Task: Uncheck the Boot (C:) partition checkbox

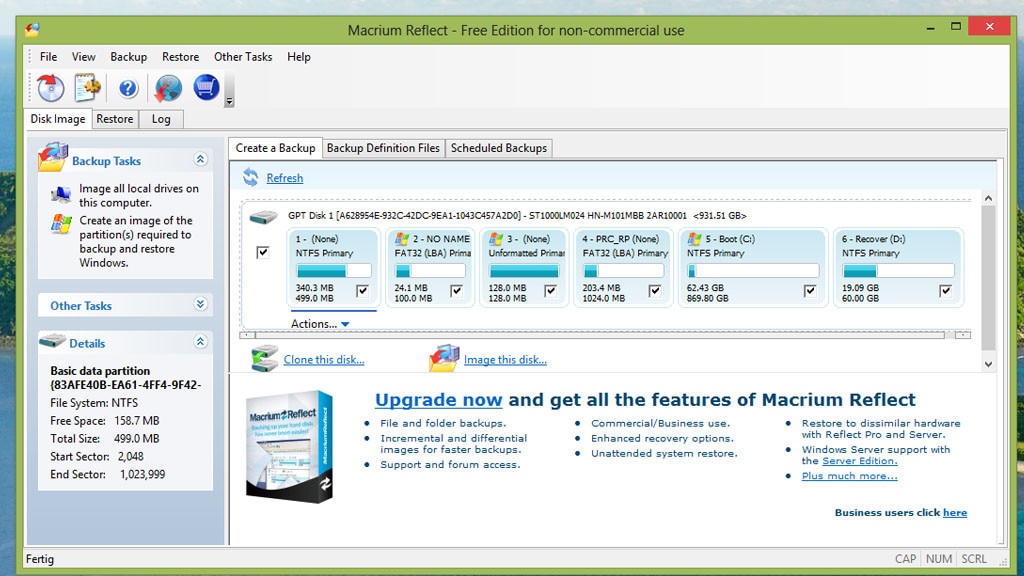Action: (809, 291)
